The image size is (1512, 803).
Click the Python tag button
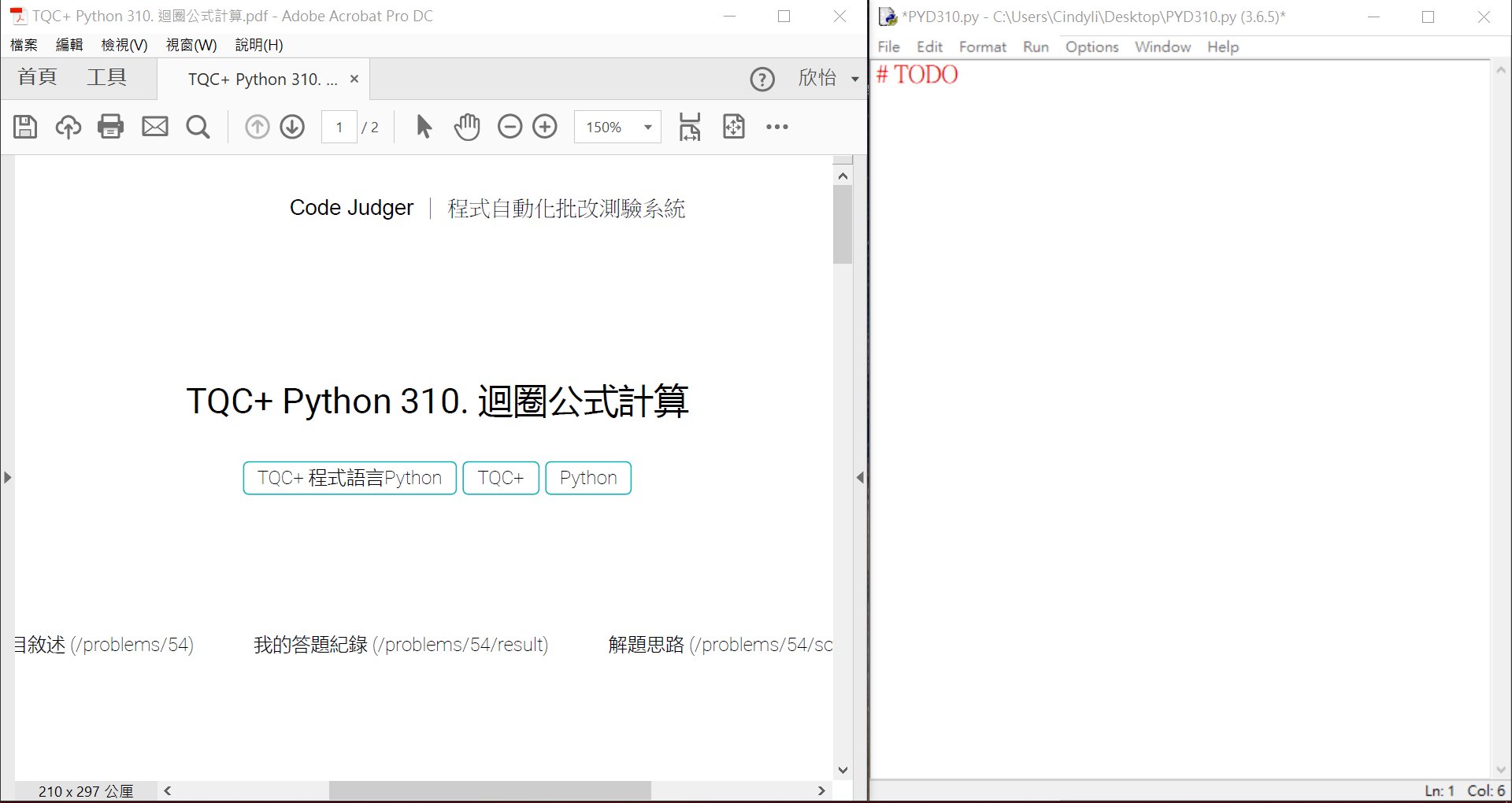(x=588, y=478)
